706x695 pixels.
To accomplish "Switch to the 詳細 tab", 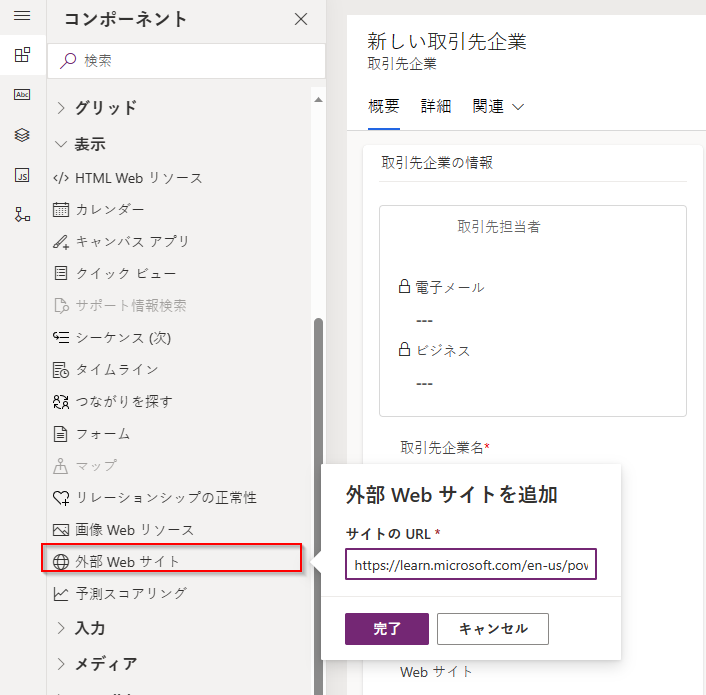I will click(435, 107).
